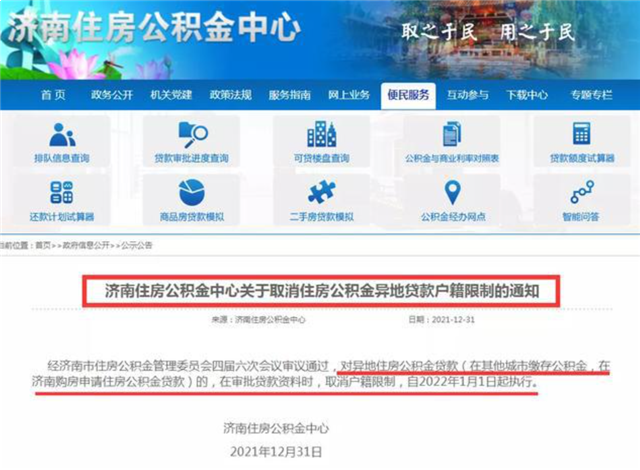This screenshot has height=470, width=640.
Task: Open the 二手房贷款模拟 label link
Action: pos(322,217)
